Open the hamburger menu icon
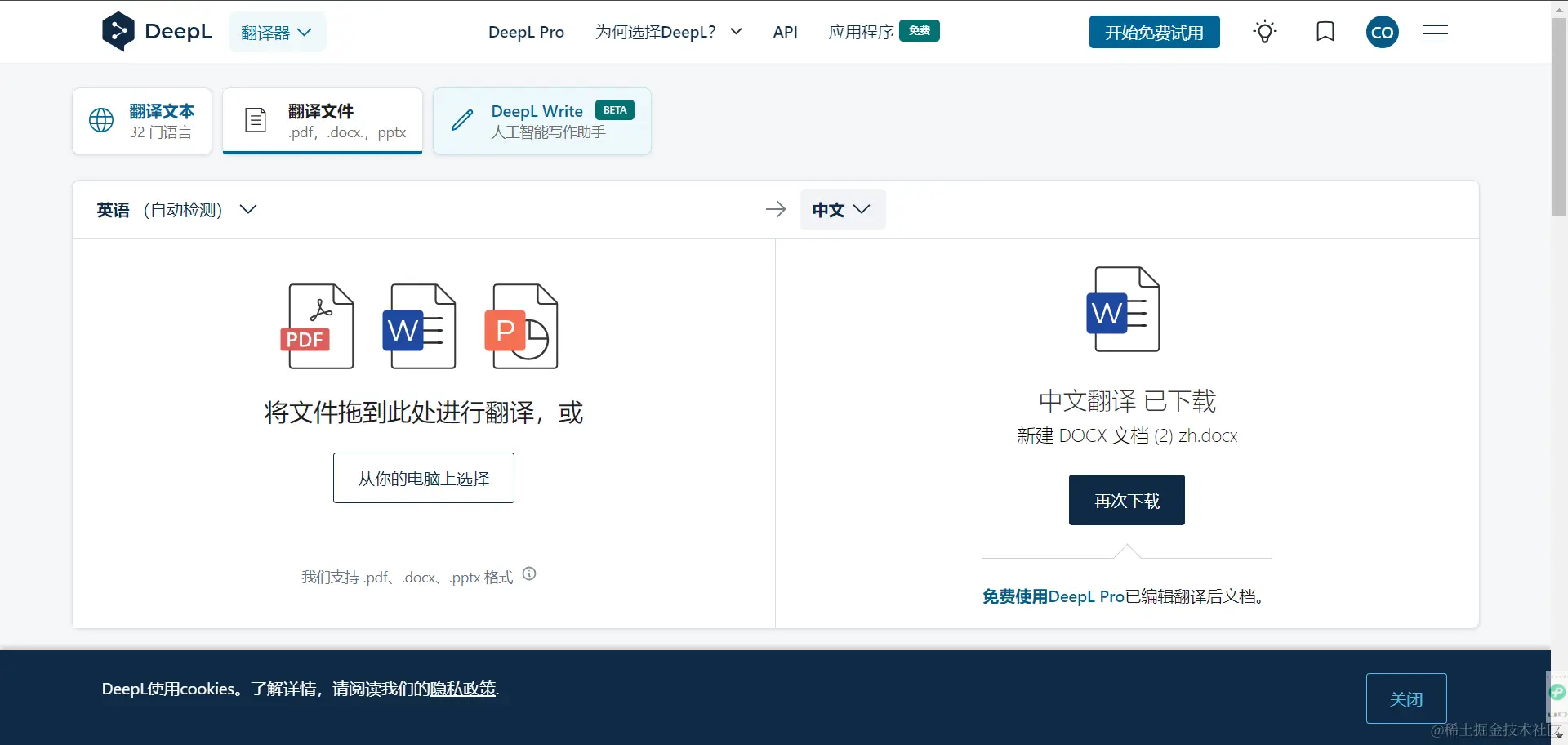The image size is (1568, 745). point(1435,33)
